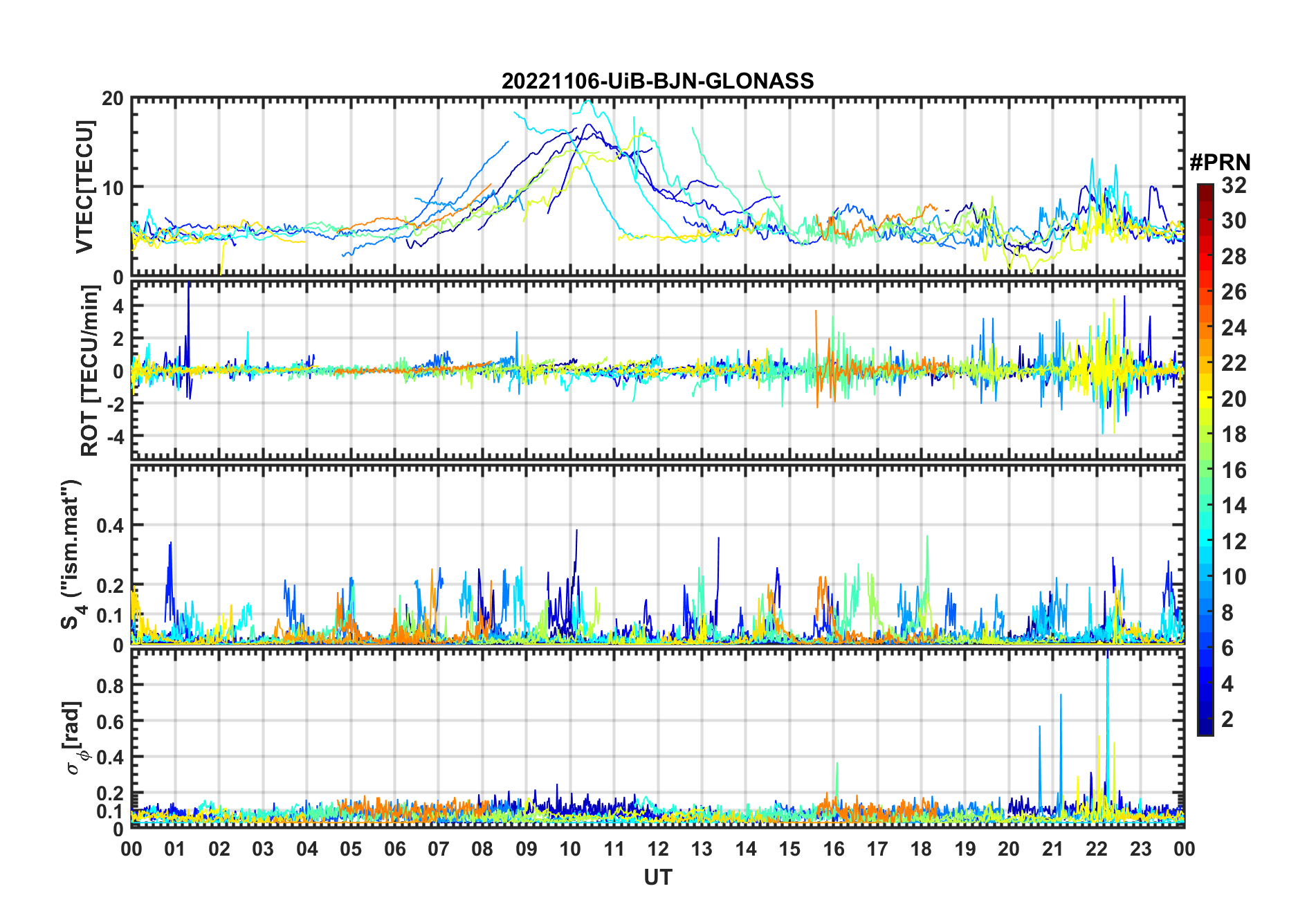Viewport: 1316px width, 920px height.
Task: Select colorbar tick label "8"
Action: click(1227, 613)
